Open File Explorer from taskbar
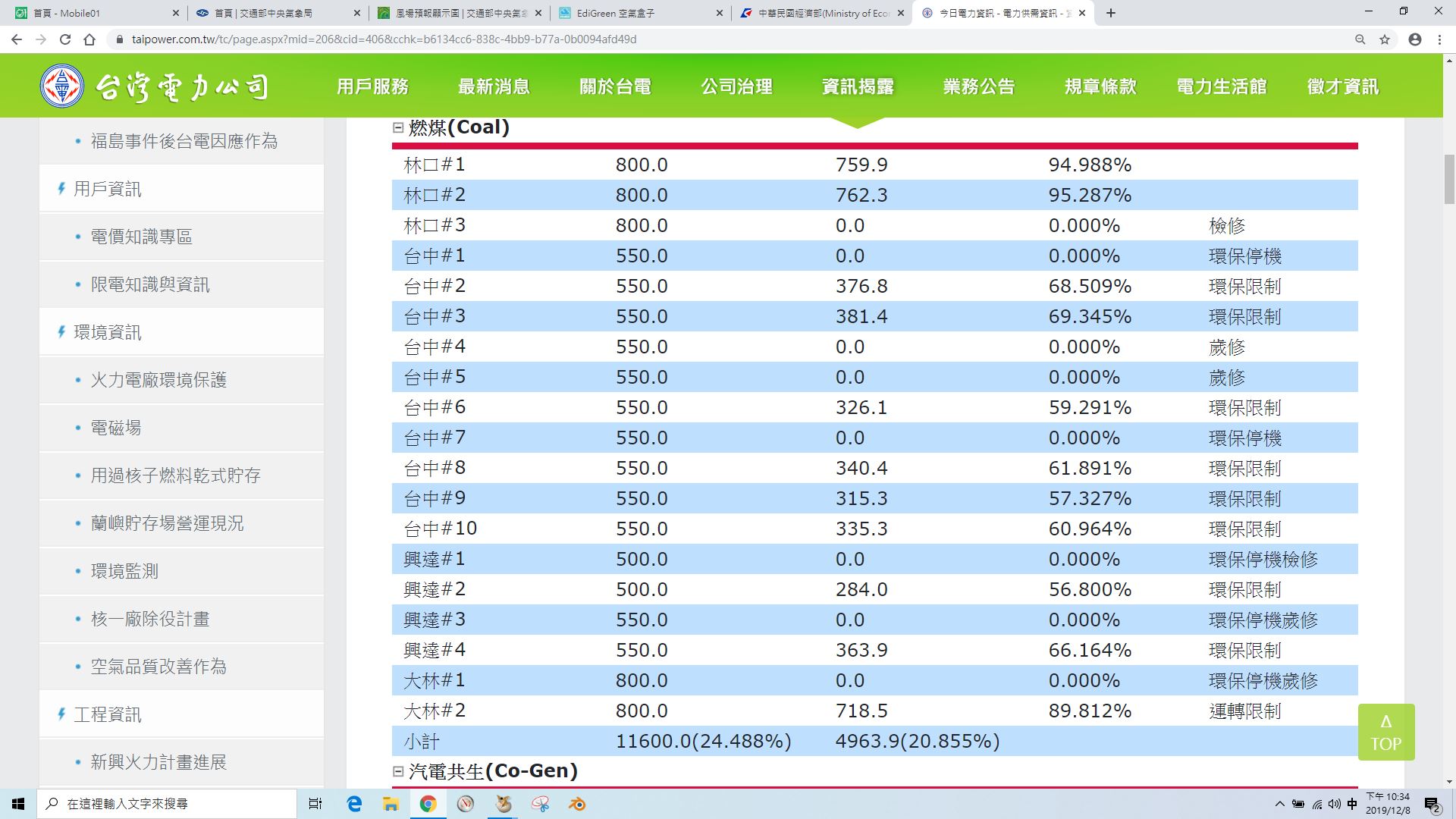The width and height of the screenshot is (1456, 819). 391,804
